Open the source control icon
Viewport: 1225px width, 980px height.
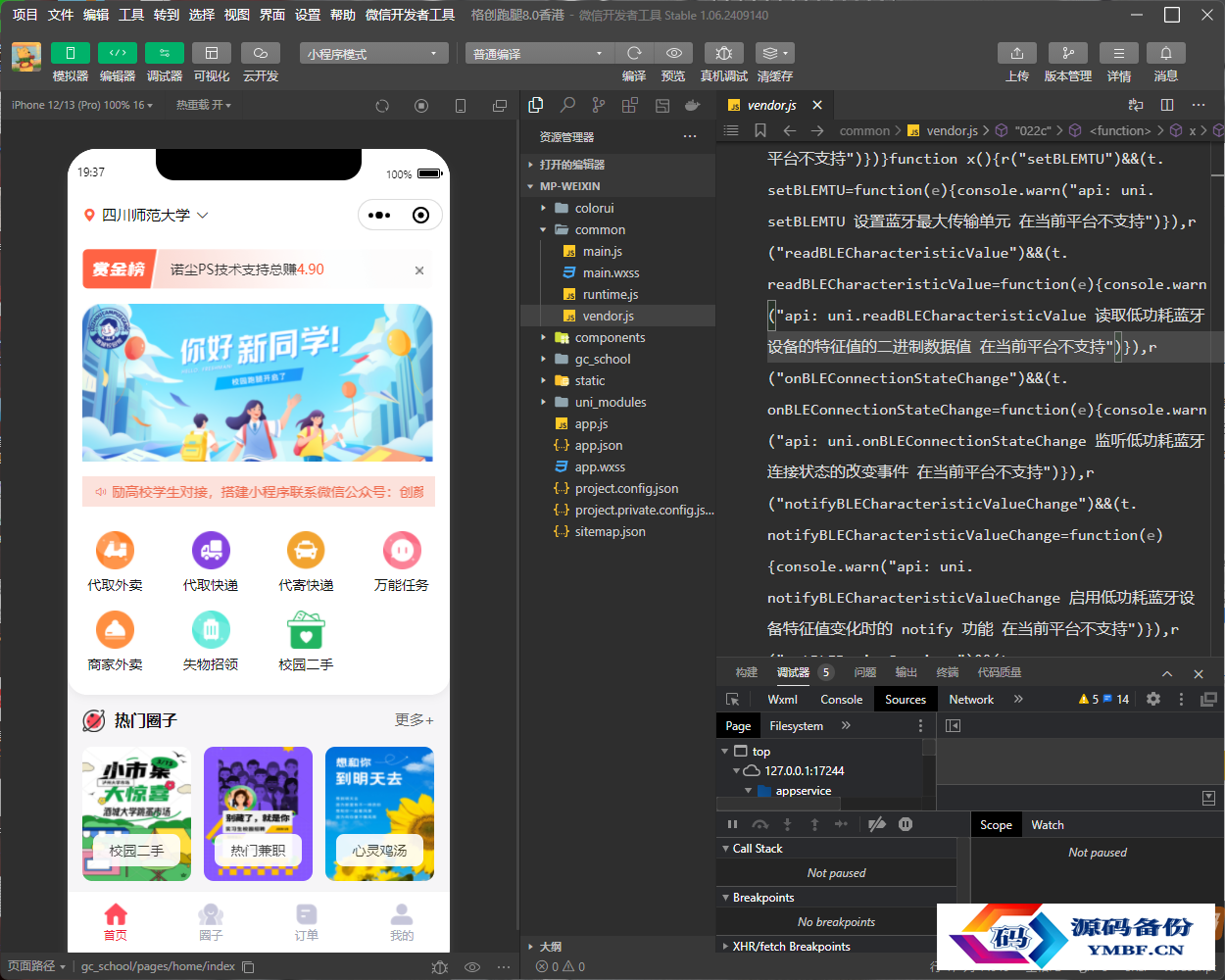pyautogui.click(x=599, y=105)
